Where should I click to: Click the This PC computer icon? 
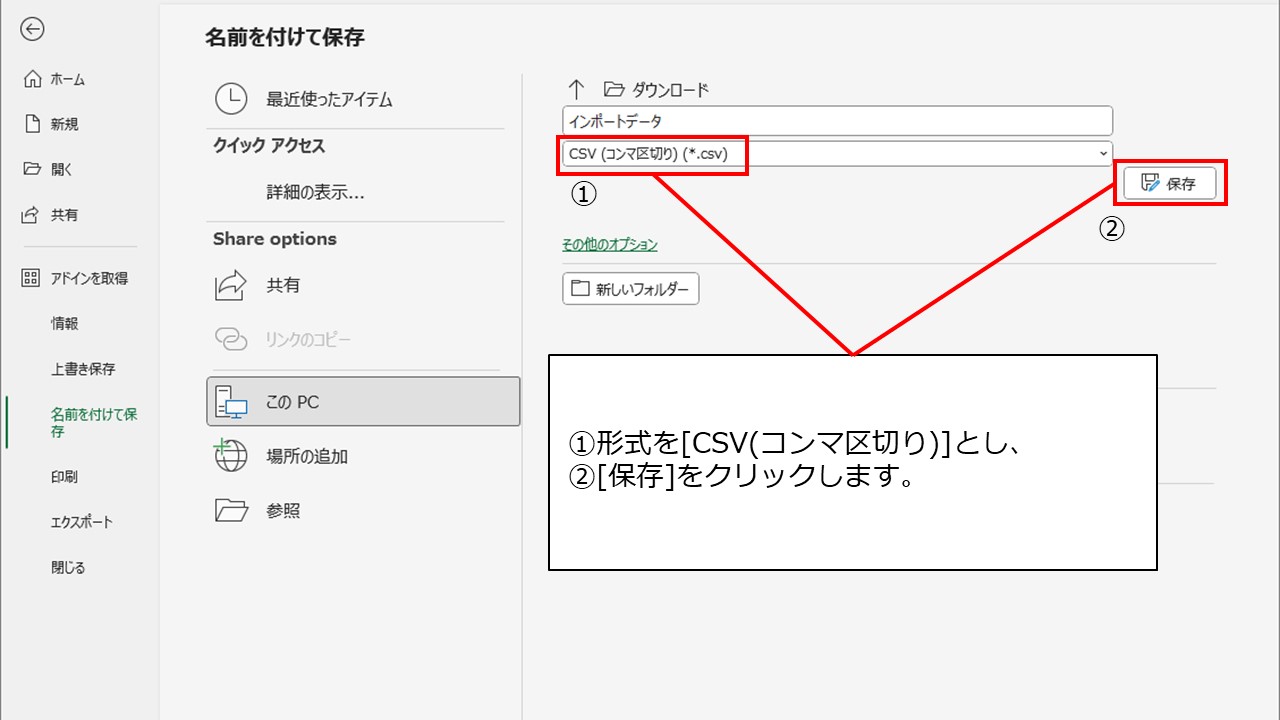231,402
